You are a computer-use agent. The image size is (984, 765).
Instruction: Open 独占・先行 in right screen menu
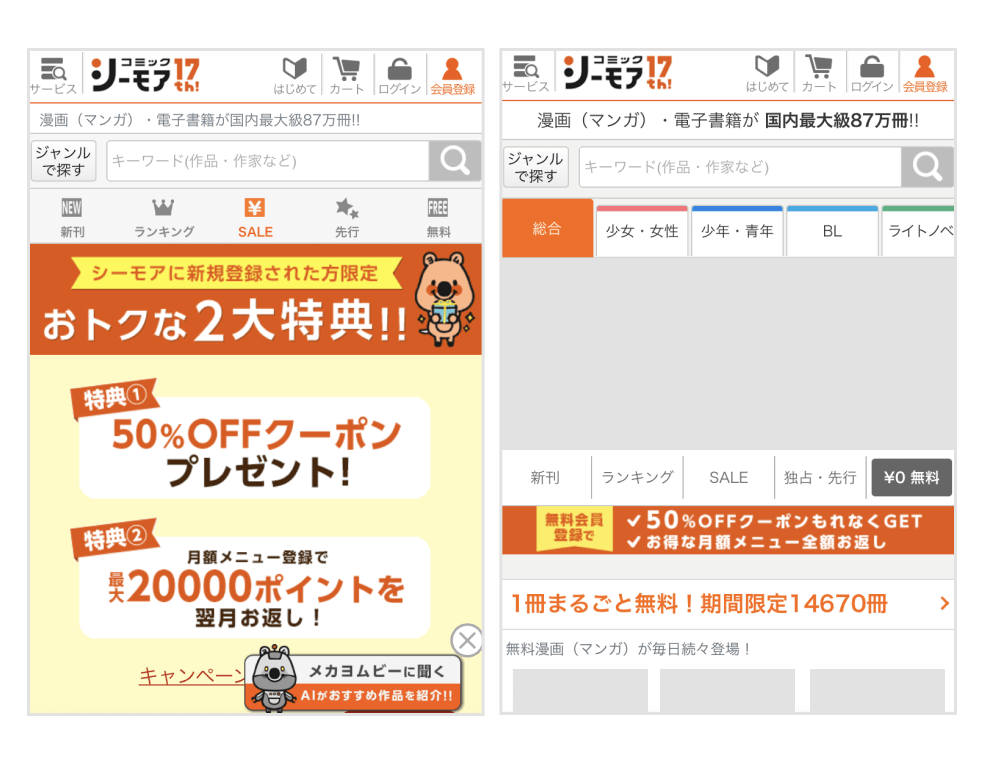point(820,478)
